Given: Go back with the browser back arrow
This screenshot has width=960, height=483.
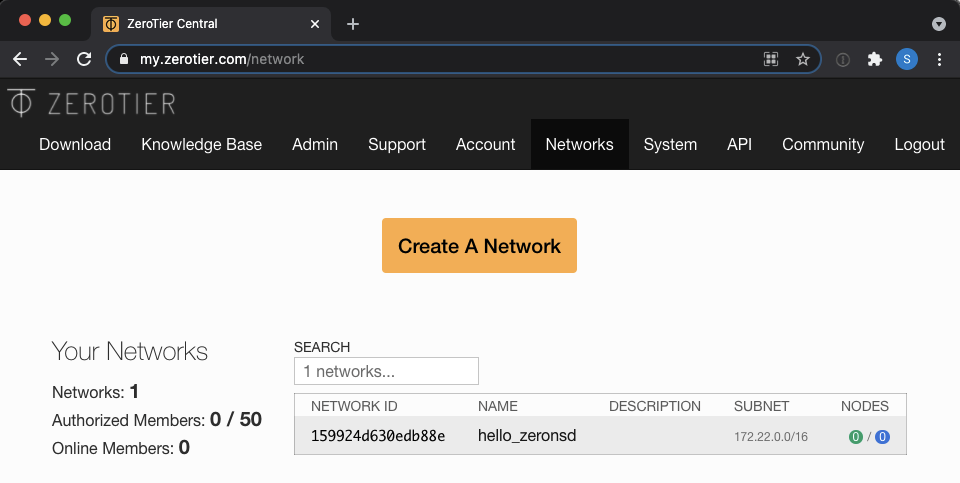Looking at the screenshot, I should pos(20,59).
